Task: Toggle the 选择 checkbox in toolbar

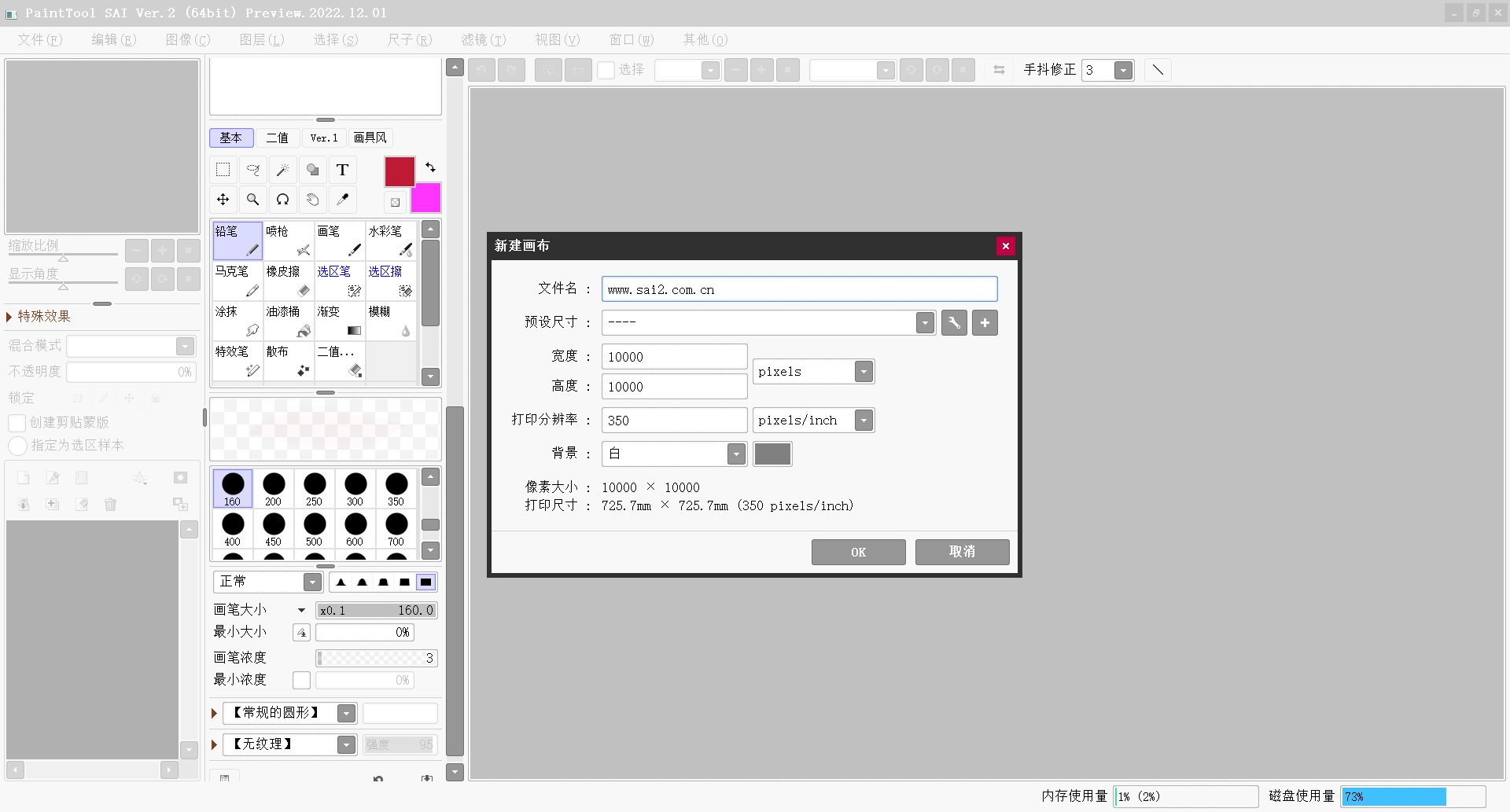Action: 606,70
